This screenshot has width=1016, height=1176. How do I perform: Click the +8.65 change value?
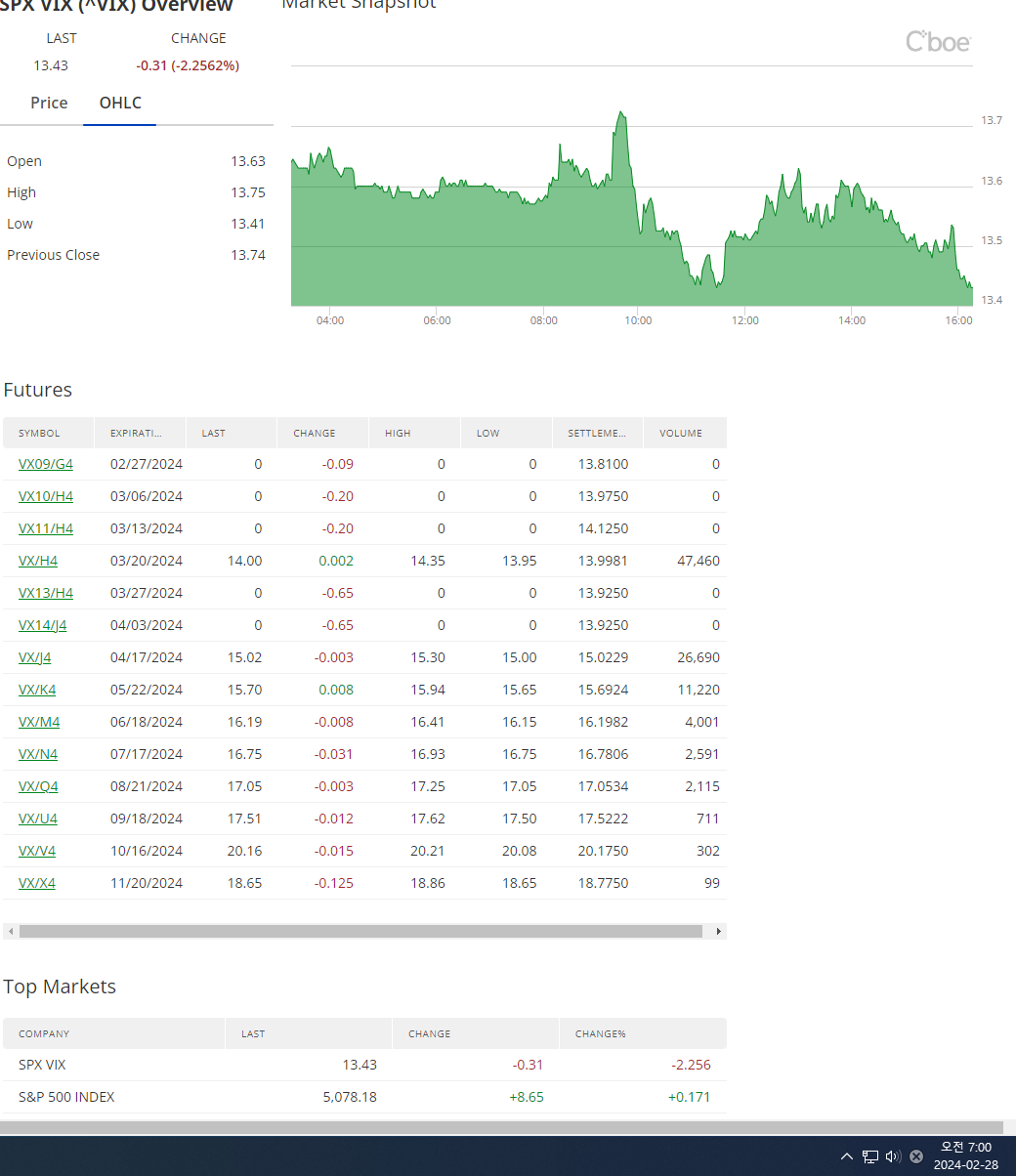pos(527,1097)
